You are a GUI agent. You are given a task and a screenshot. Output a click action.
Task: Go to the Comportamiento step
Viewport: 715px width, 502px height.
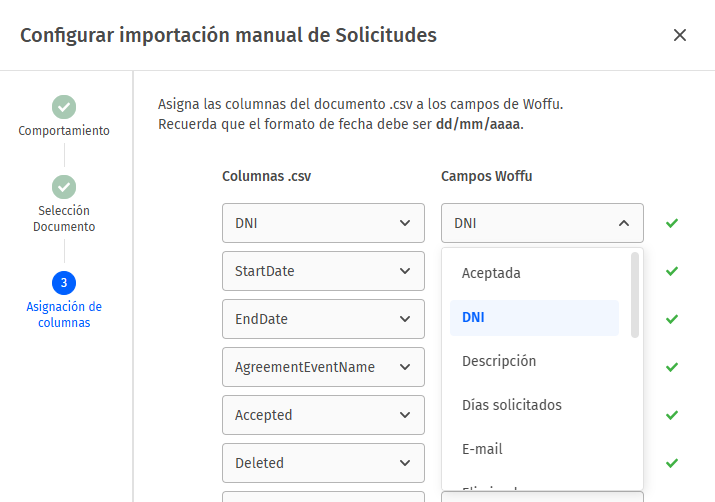pyautogui.click(x=64, y=107)
